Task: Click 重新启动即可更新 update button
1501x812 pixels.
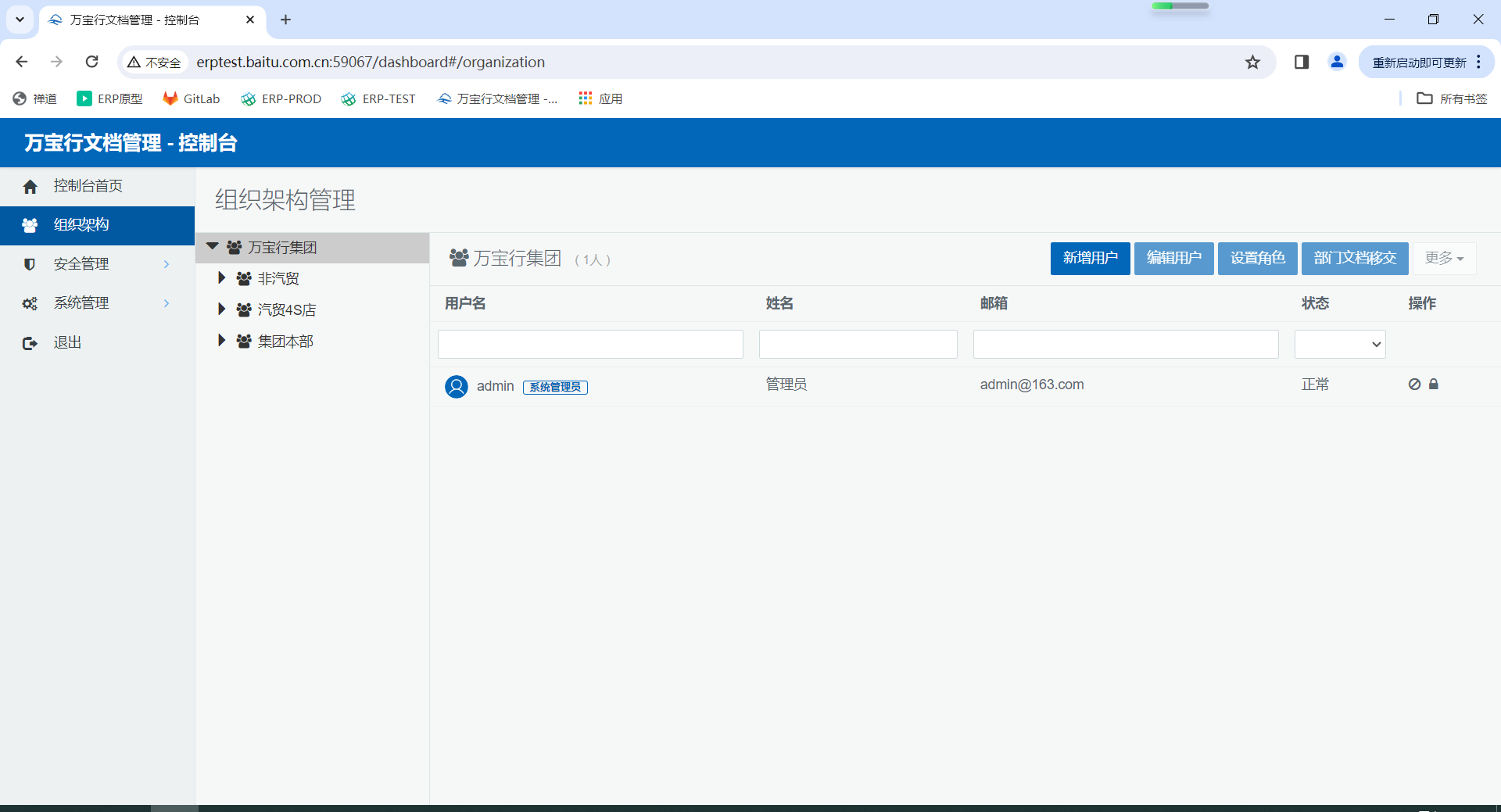Action: [x=1419, y=63]
